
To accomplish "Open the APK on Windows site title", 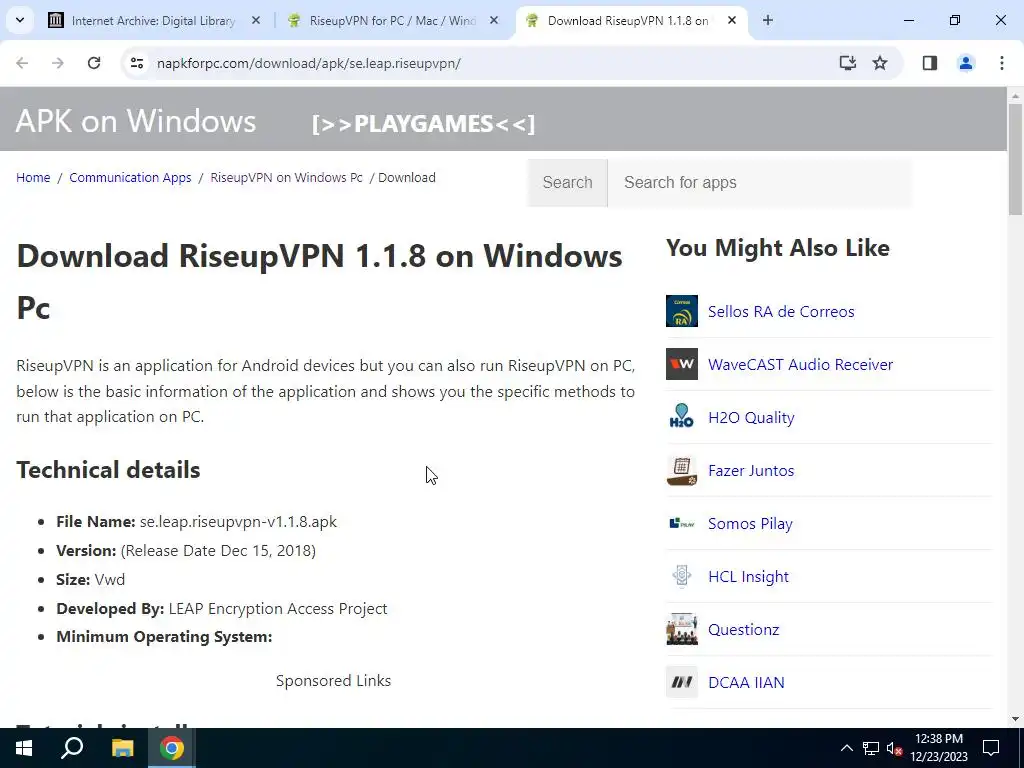I will pos(136,121).
